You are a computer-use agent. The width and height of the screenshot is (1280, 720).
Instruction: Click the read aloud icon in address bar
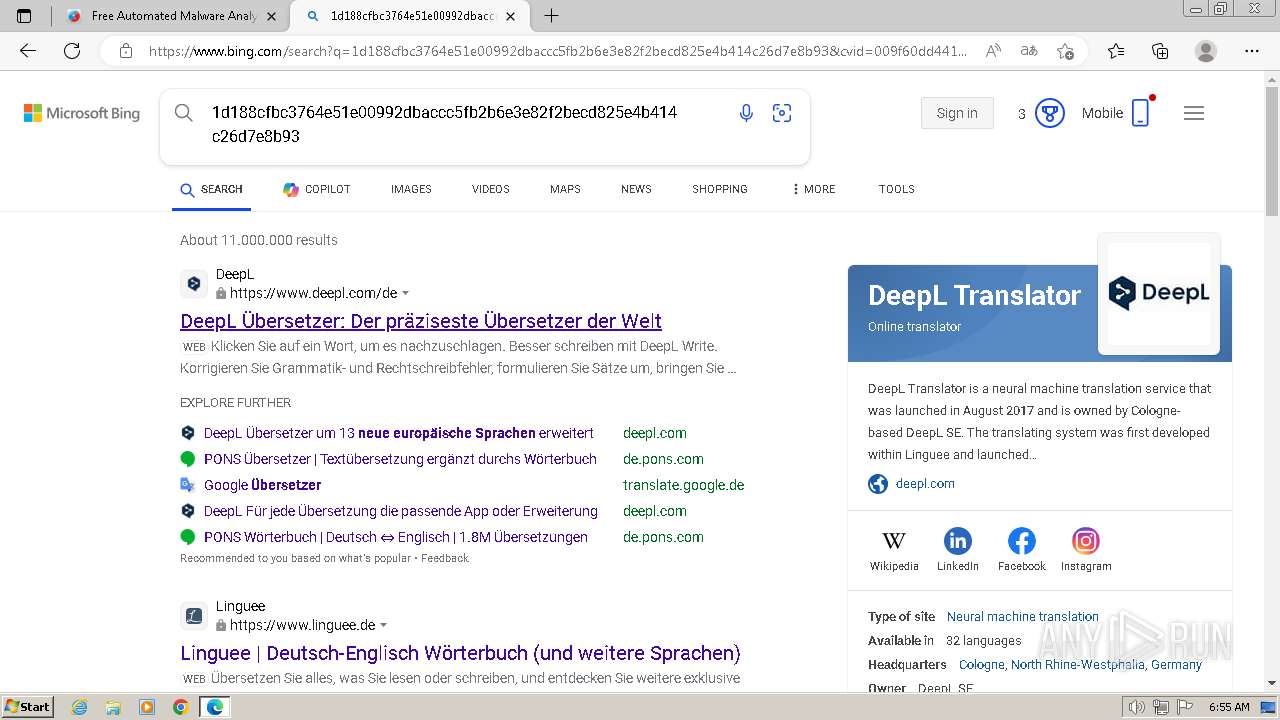point(993,51)
